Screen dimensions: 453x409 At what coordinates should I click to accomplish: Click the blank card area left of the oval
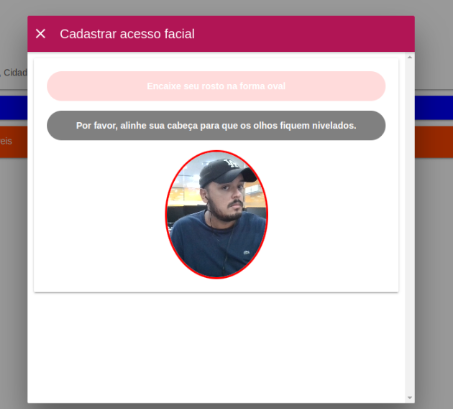point(100,215)
